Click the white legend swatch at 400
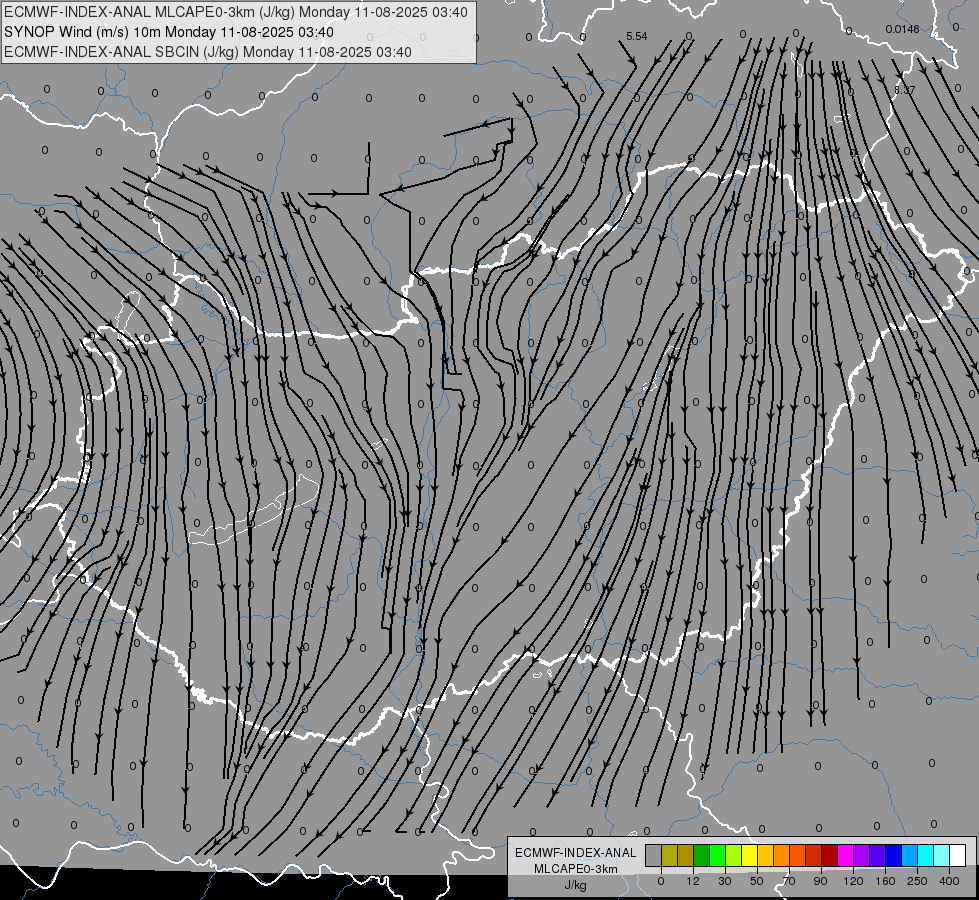 click(956, 855)
